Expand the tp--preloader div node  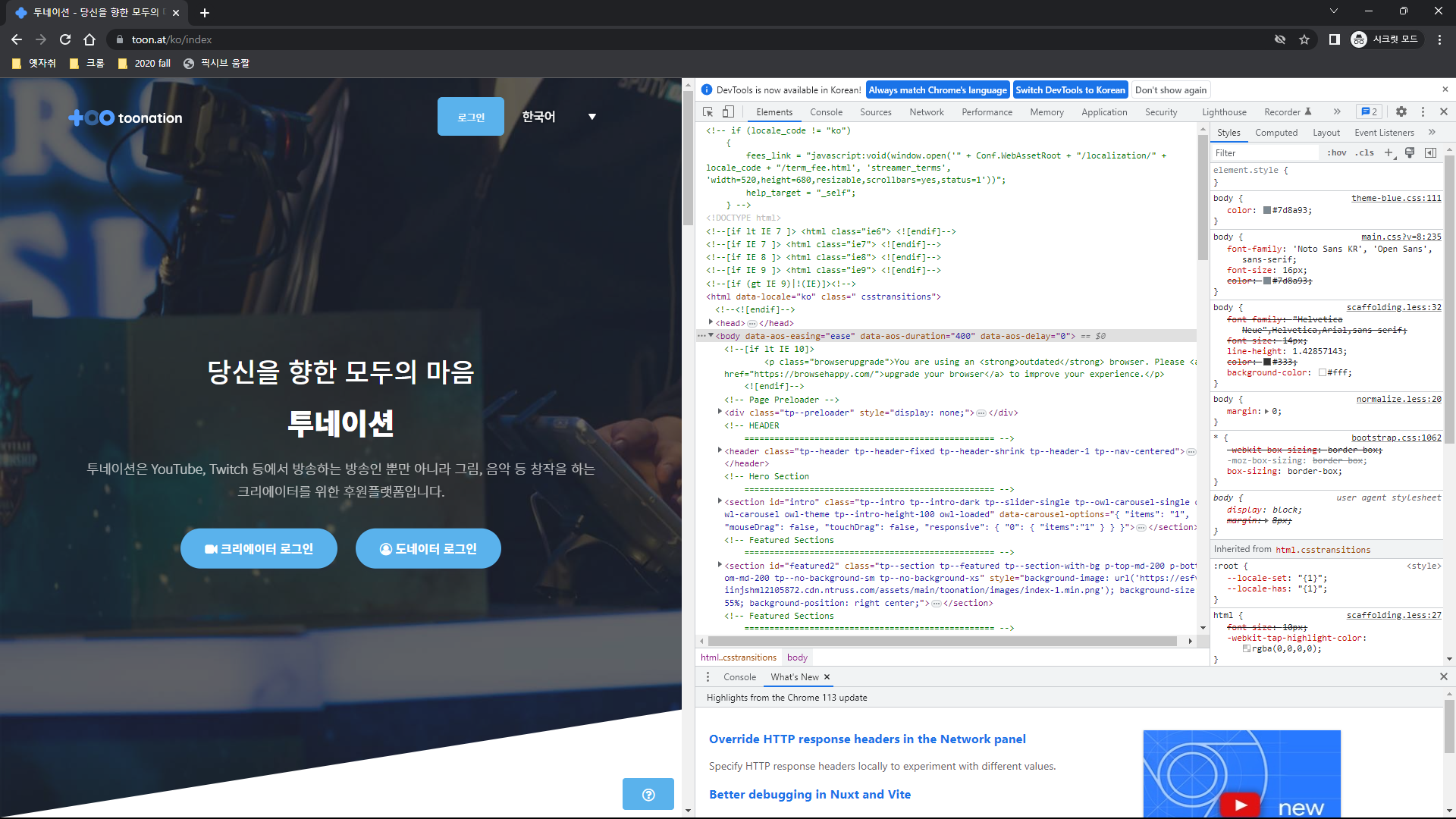coord(720,412)
